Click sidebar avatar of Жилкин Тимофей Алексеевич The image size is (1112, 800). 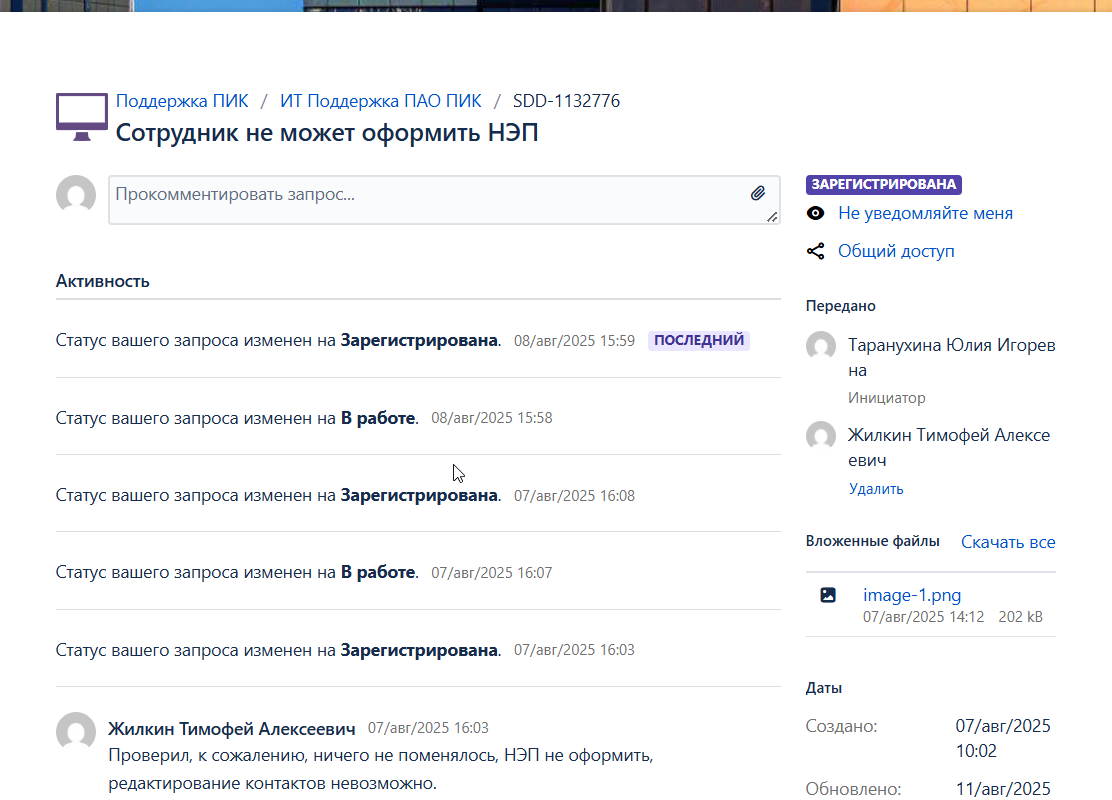821,436
